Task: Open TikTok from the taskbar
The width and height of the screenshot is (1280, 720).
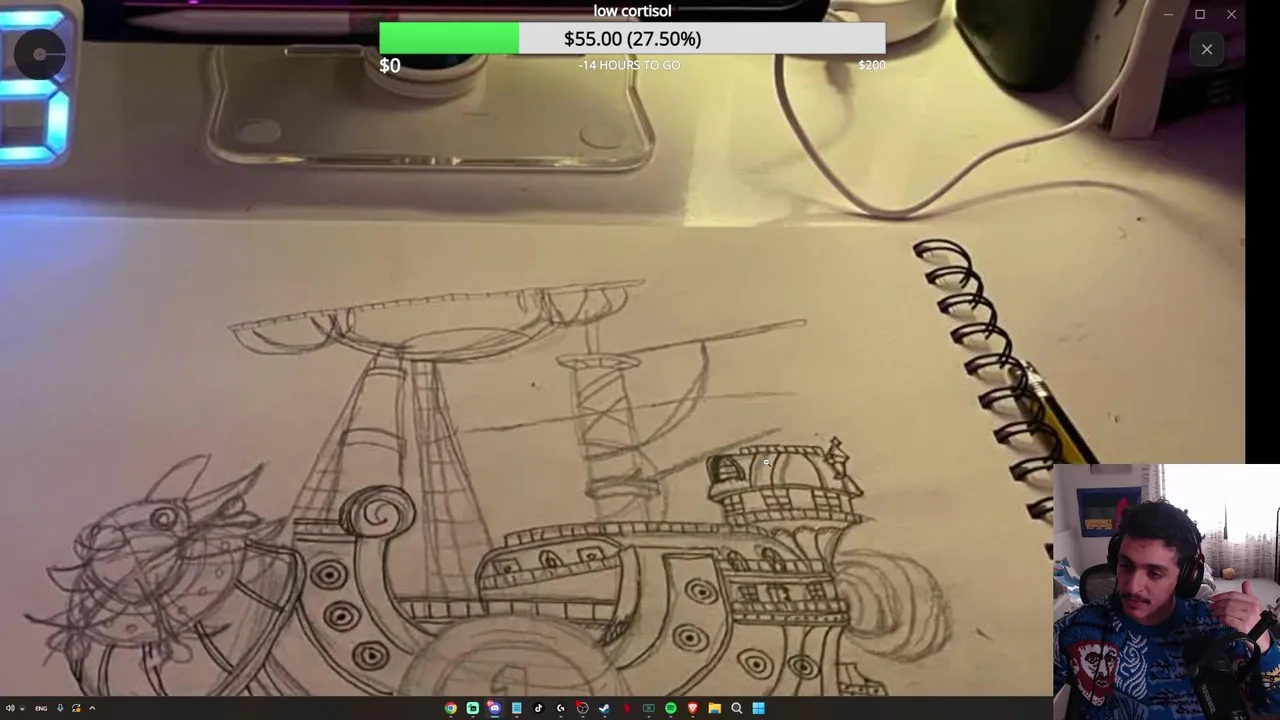Action: click(538, 708)
